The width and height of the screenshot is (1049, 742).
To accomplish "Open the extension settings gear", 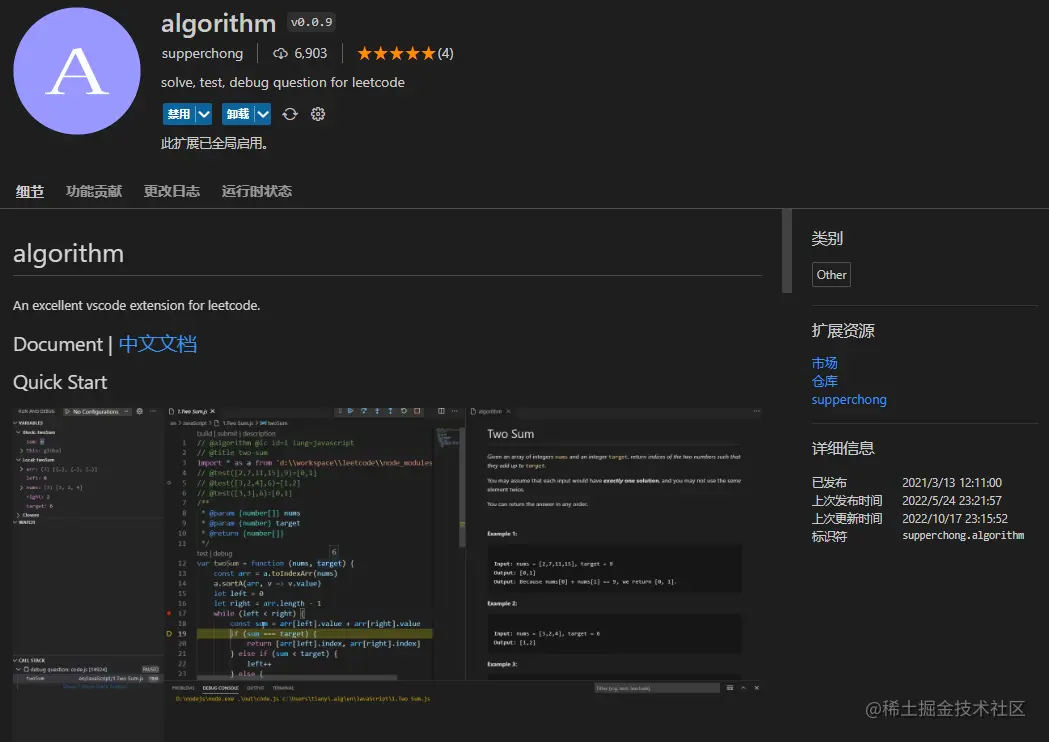I will 318,114.
